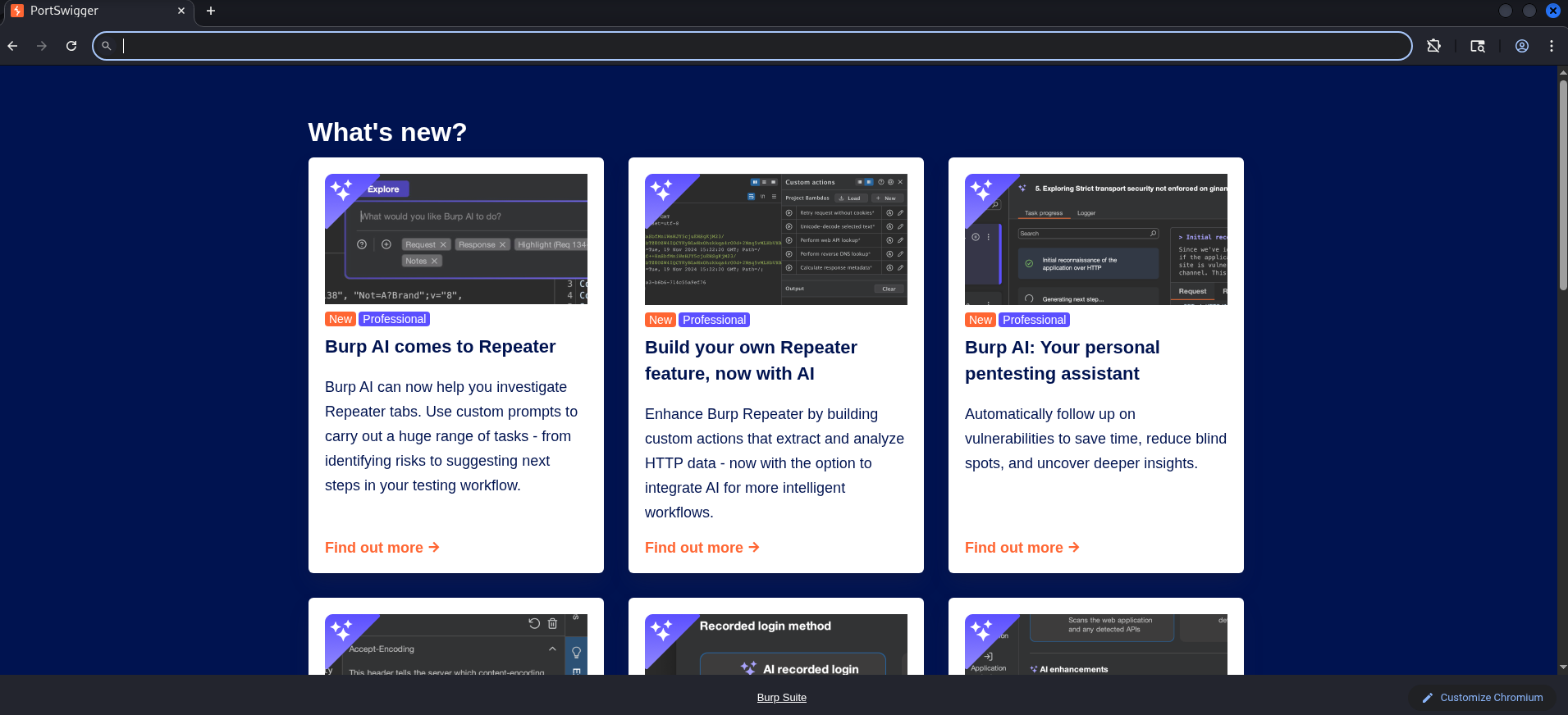Open Burp AI personal pentesting assistant thumbnail
1568x715 pixels.
click(1096, 239)
